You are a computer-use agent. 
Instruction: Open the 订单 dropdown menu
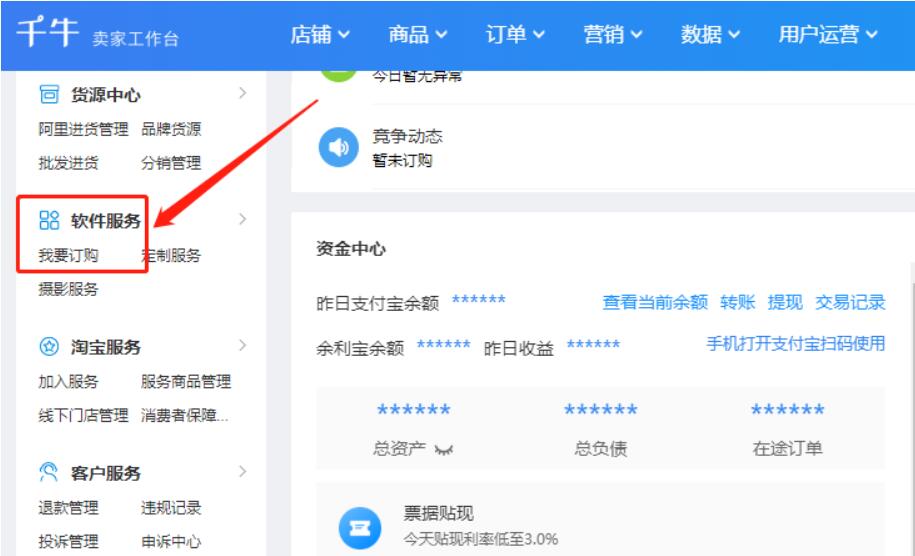515,34
